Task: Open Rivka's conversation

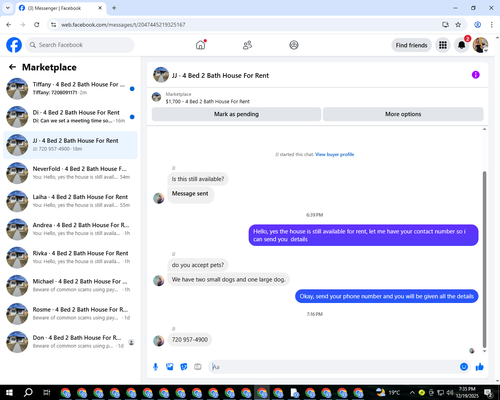Action: (x=70, y=257)
